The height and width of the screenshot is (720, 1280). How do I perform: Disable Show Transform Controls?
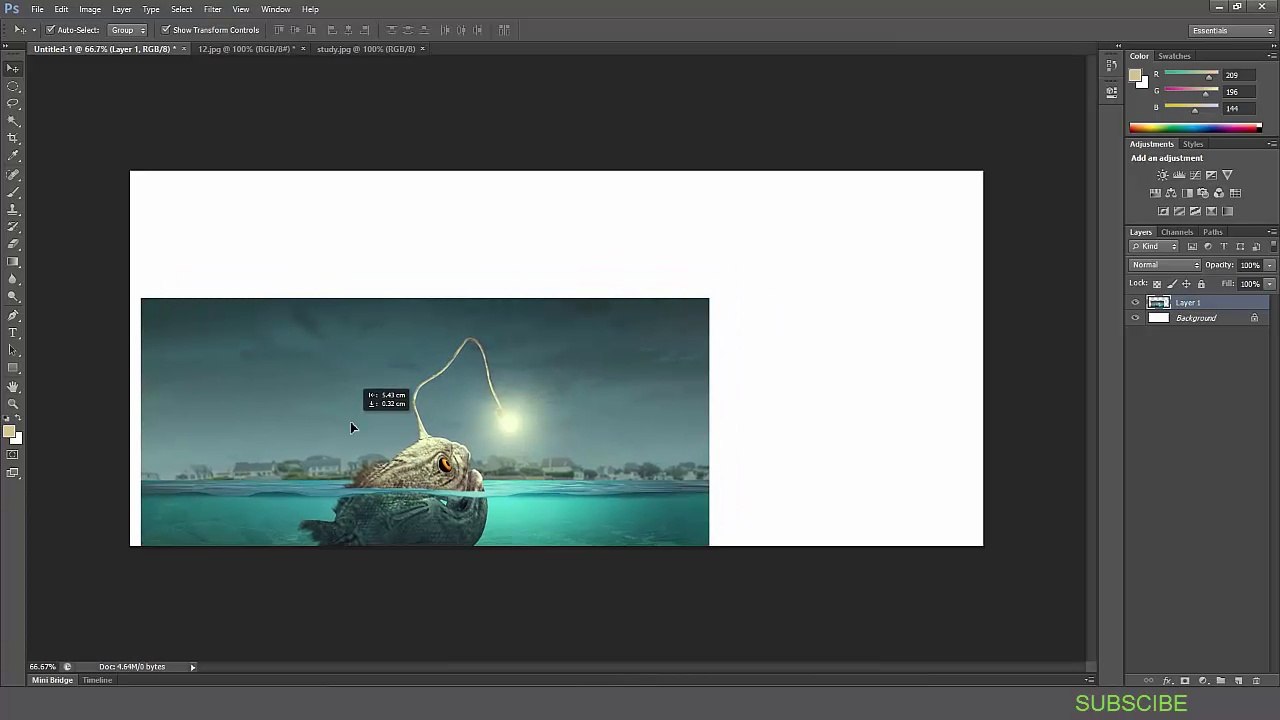click(x=165, y=30)
